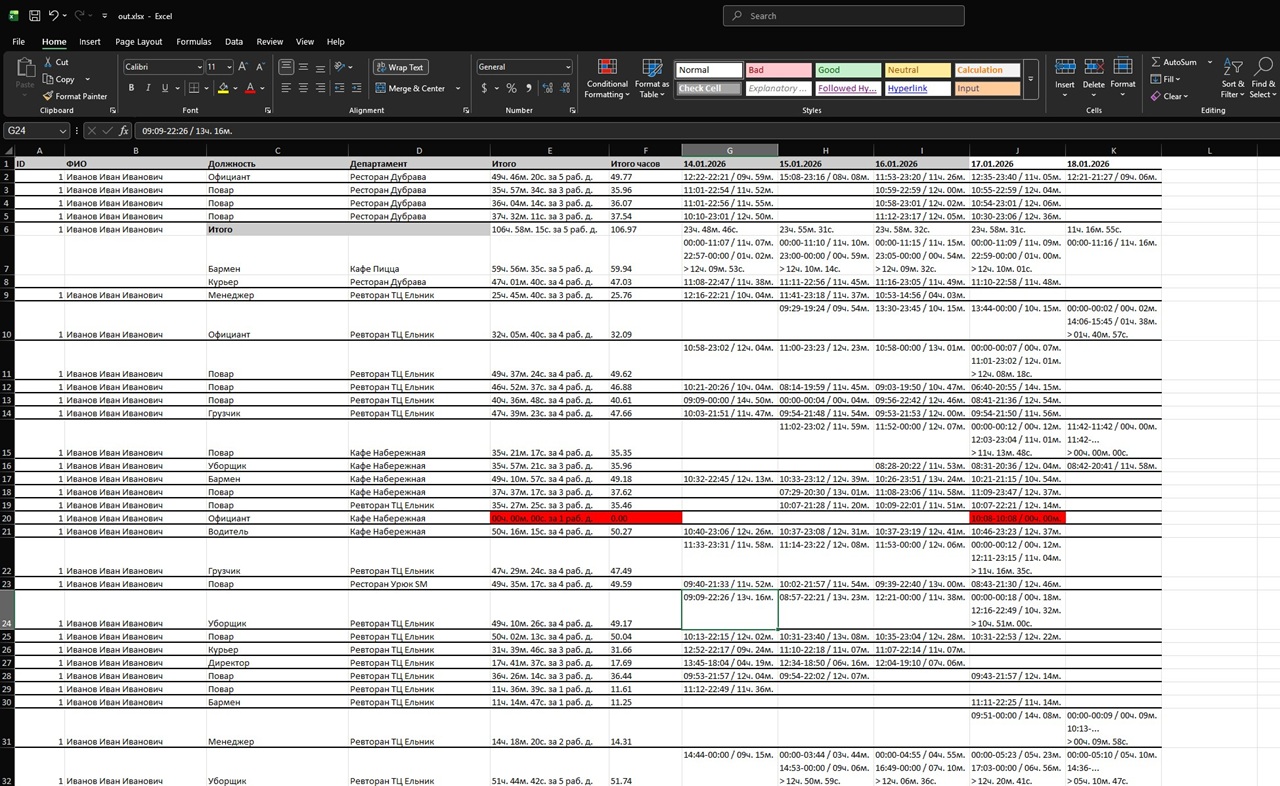Toggle Bold formatting
Screen dimensions: 1280x786
click(x=131, y=88)
